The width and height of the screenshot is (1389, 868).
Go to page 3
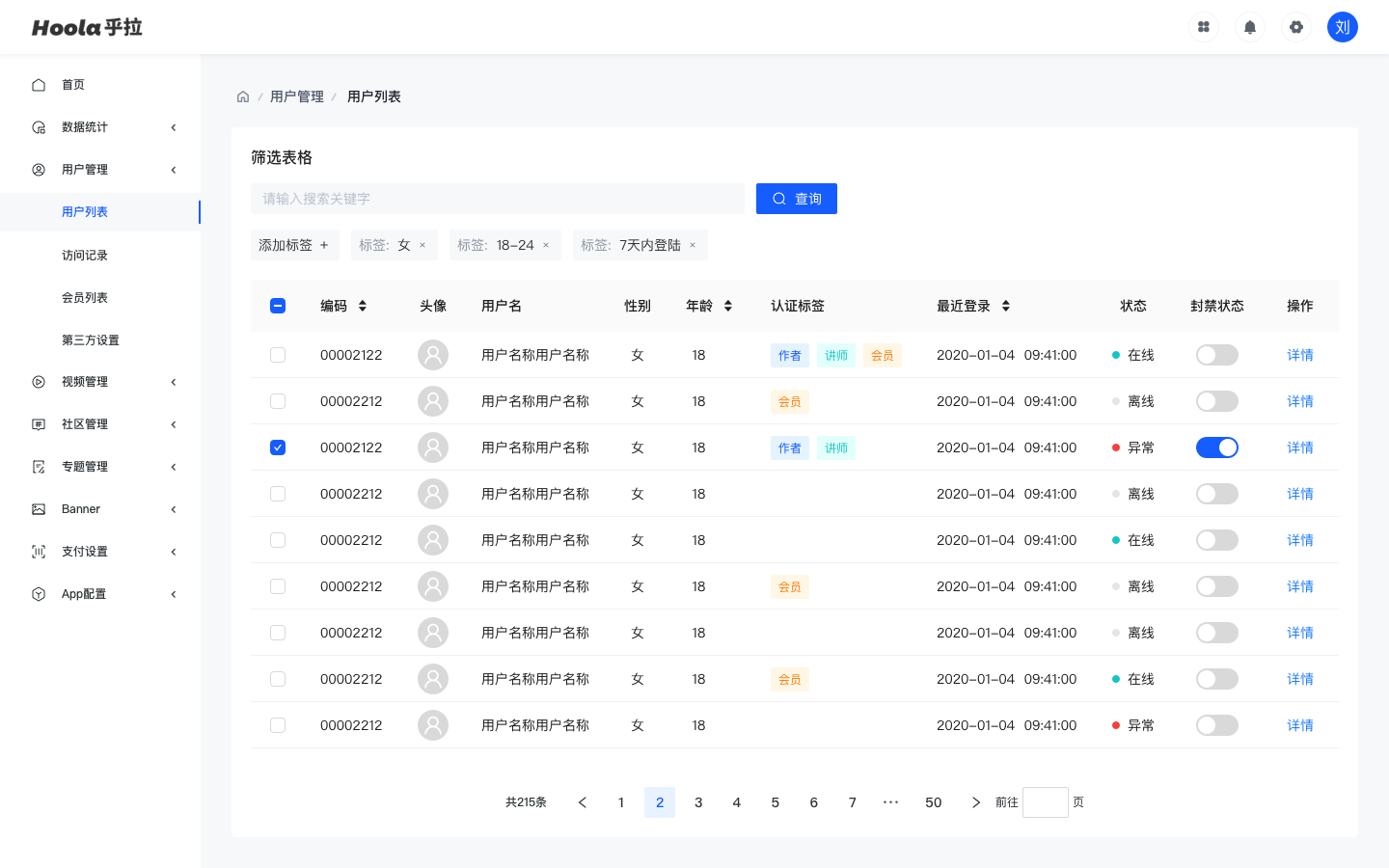pos(698,802)
